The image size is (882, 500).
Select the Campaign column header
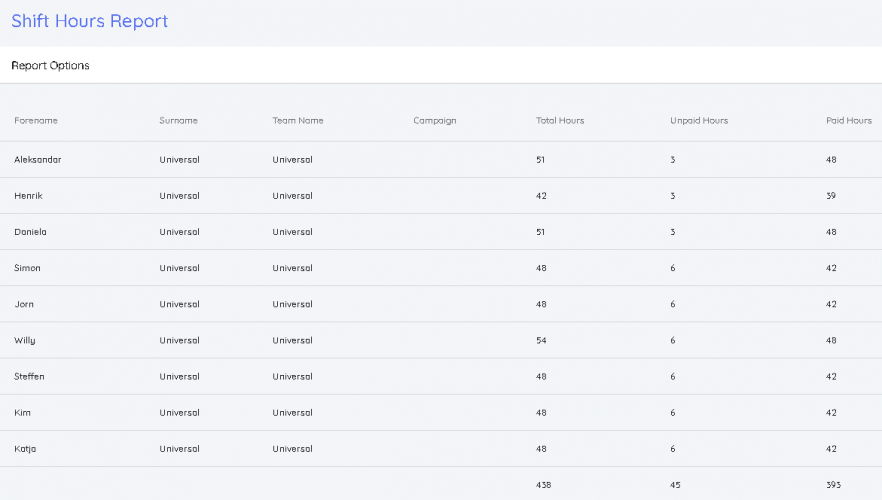(x=434, y=121)
